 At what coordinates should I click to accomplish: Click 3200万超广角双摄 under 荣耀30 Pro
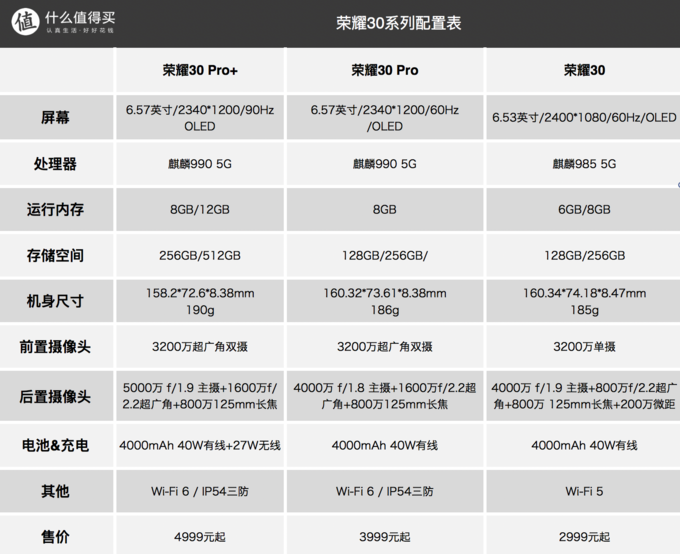click(385, 347)
